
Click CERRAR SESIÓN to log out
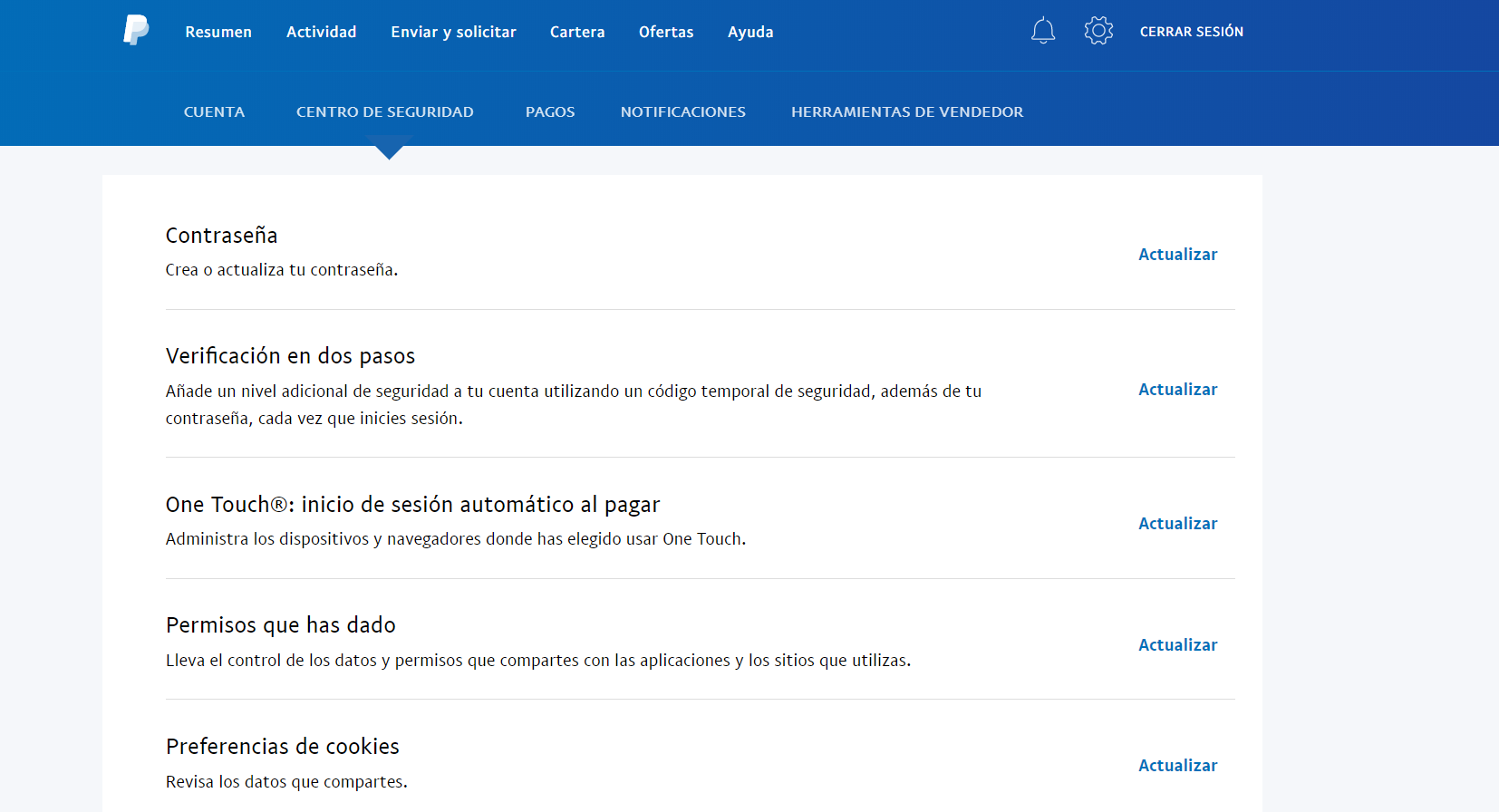1191,32
